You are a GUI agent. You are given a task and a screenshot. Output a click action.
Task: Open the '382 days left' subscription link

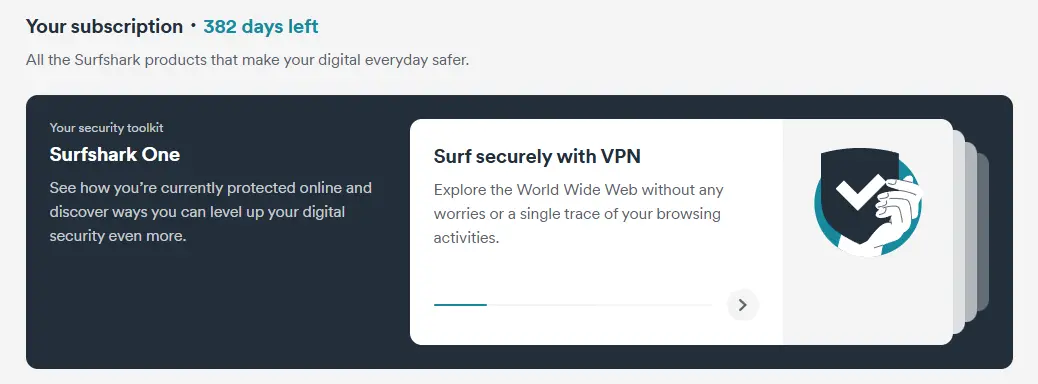click(x=261, y=26)
